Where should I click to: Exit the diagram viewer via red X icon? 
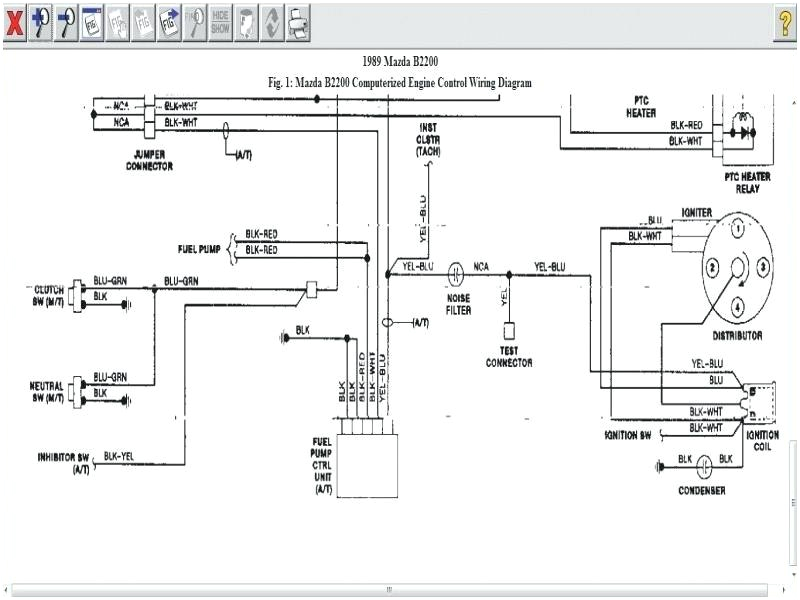click(13, 22)
